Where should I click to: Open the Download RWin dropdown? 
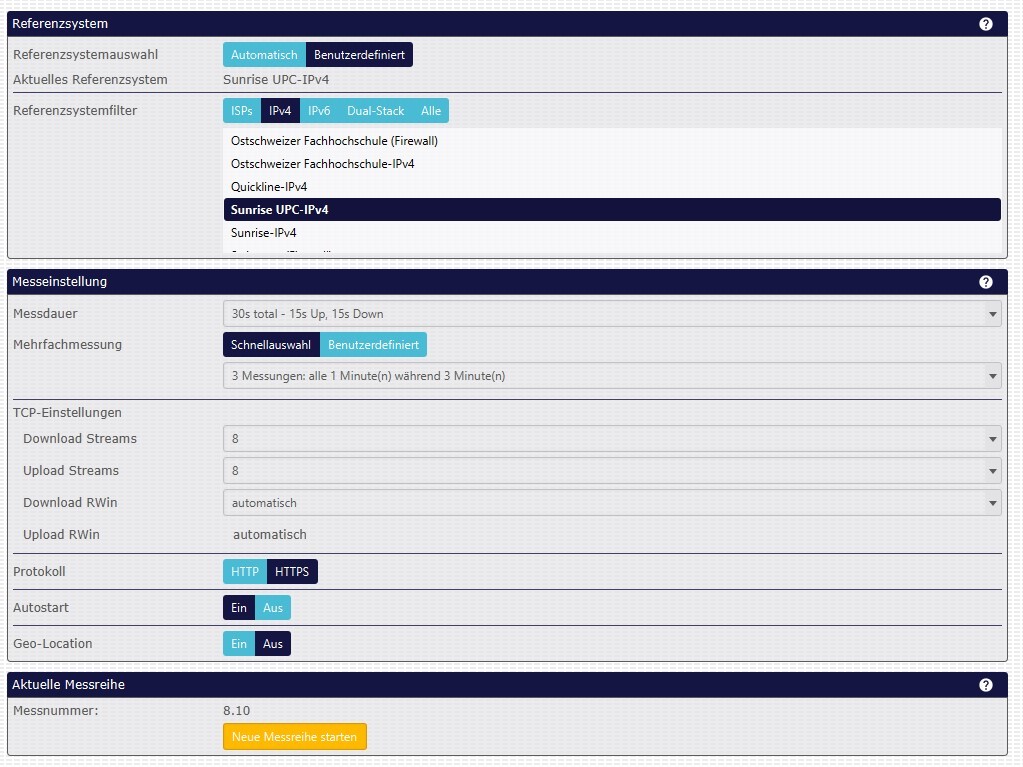[611, 503]
